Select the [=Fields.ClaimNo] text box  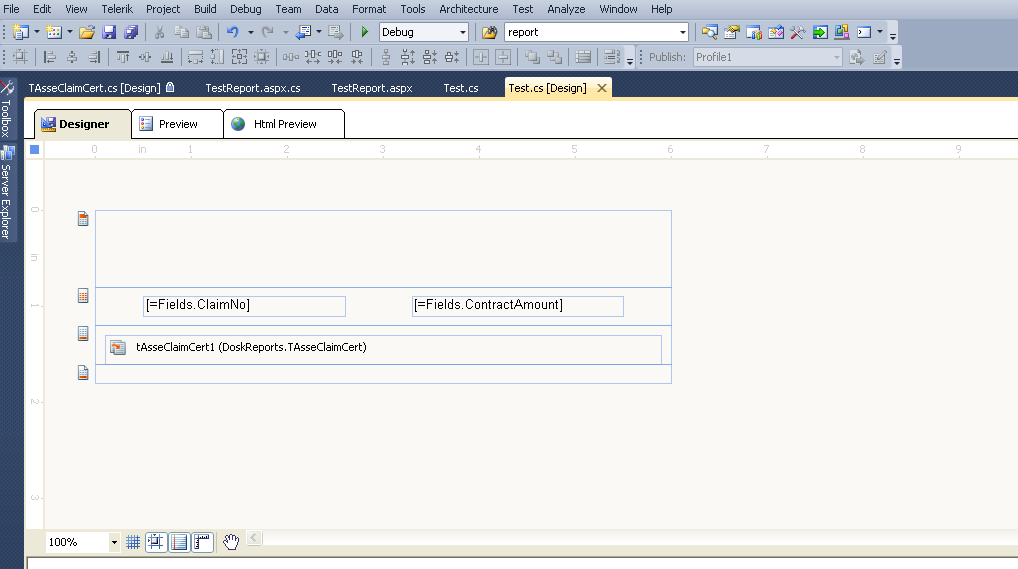tap(244, 306)
